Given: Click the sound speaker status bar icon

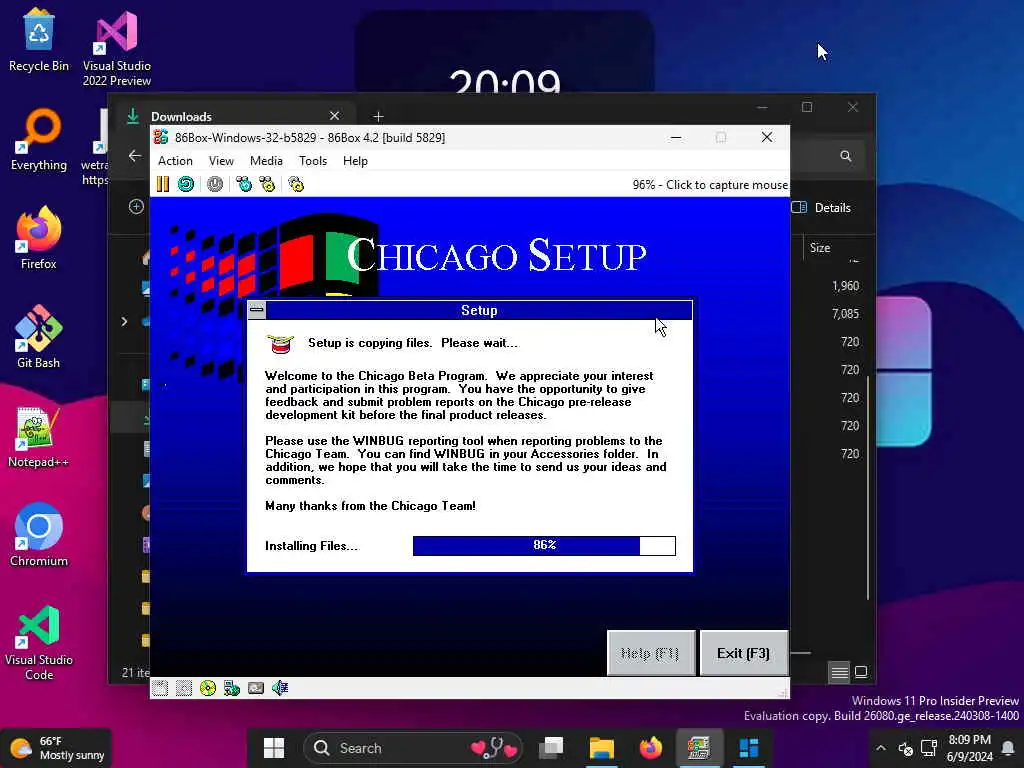Looking at the screenshot, I should (280, 688).
